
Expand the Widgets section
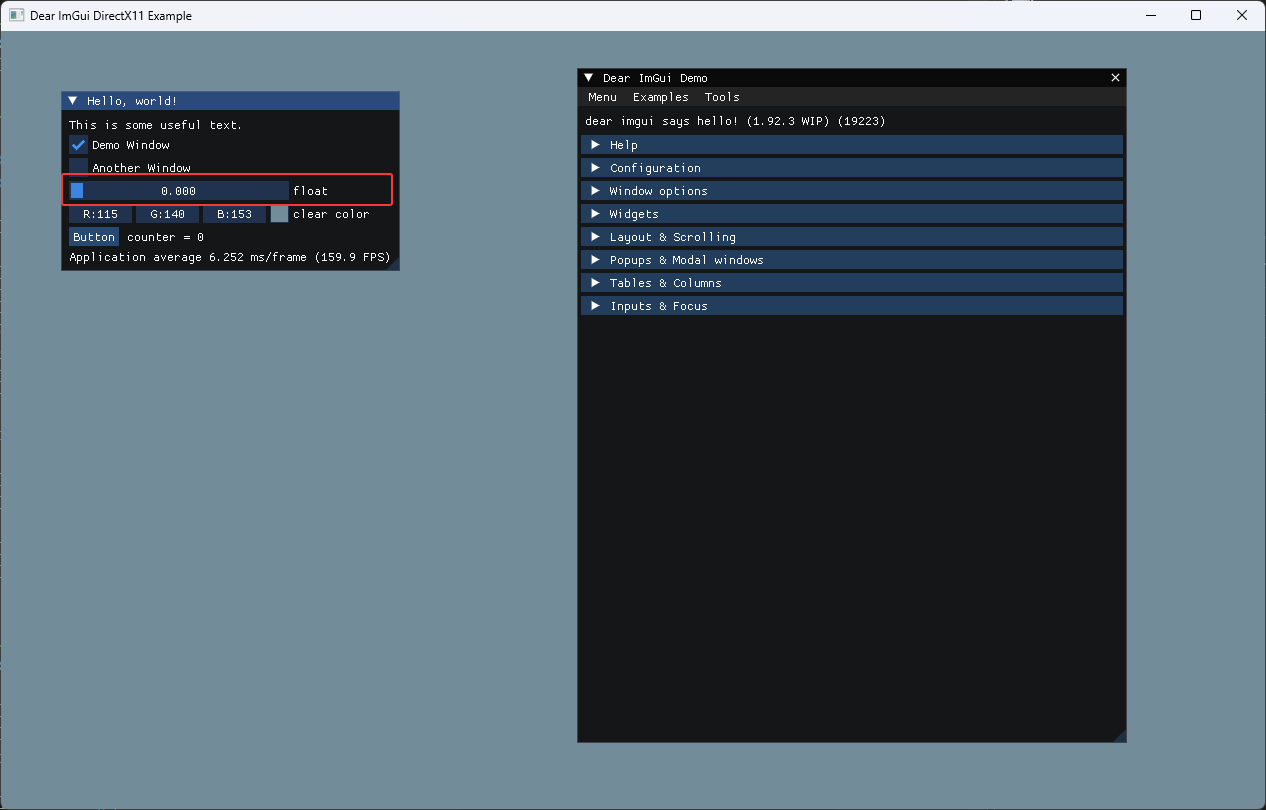click(852, 214)
